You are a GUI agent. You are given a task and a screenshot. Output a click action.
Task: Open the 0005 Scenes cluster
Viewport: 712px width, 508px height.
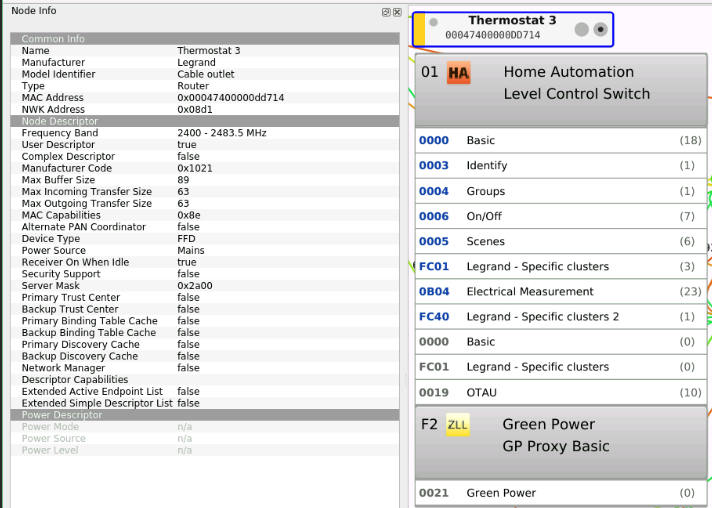click(561, 242)
